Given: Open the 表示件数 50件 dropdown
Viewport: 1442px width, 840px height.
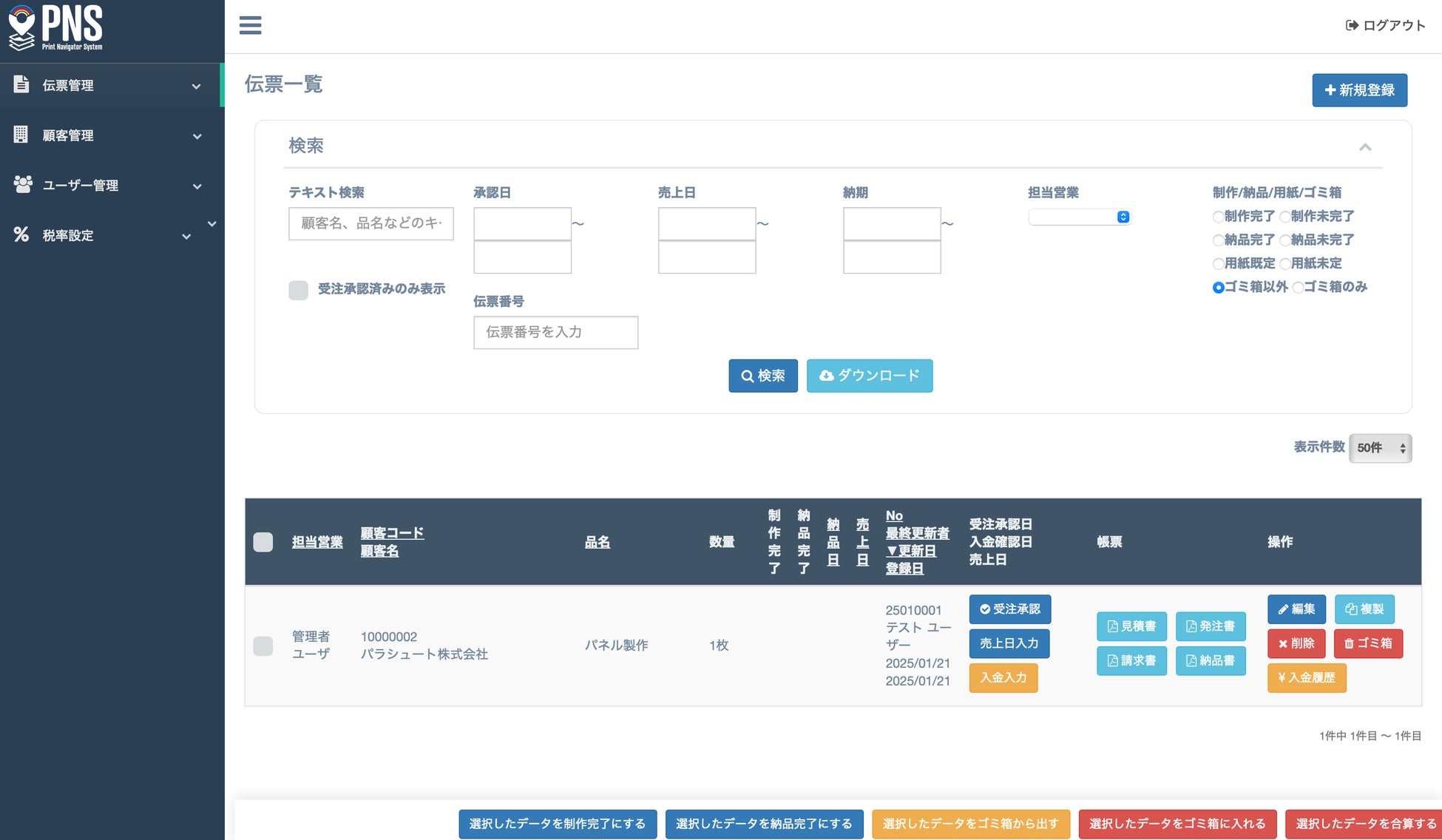Looking at the screenshot, I should [x=1380, y=448].
